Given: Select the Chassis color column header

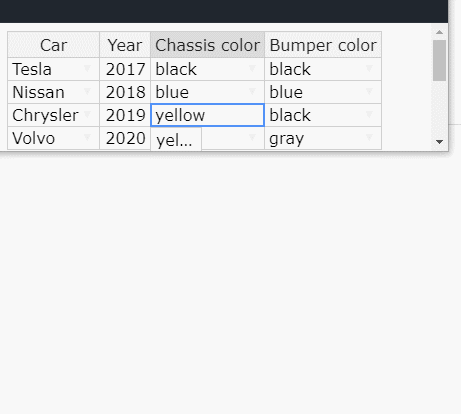Looking at the screenshot, I should (x=207, y=45).
